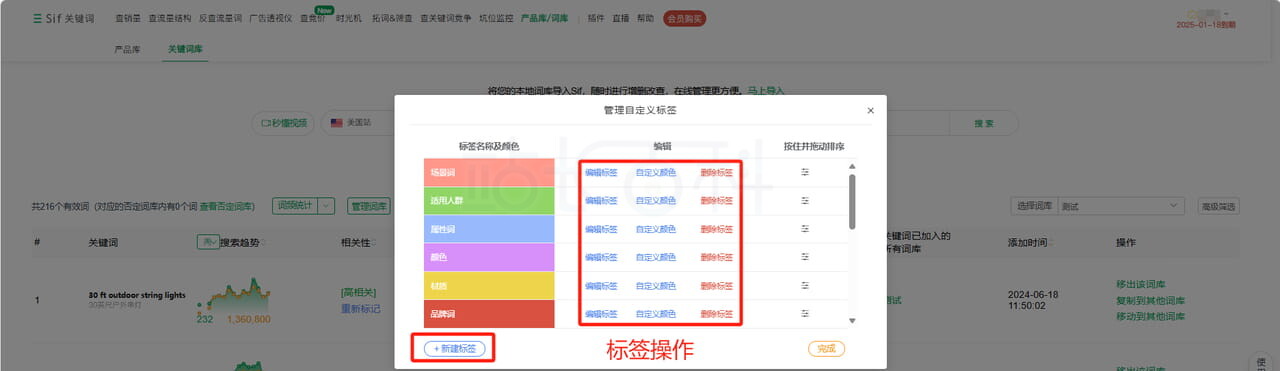Click drag-sort handle for 适用人群 row
The image size is (1280, 371).
click(x=805, y=200)
